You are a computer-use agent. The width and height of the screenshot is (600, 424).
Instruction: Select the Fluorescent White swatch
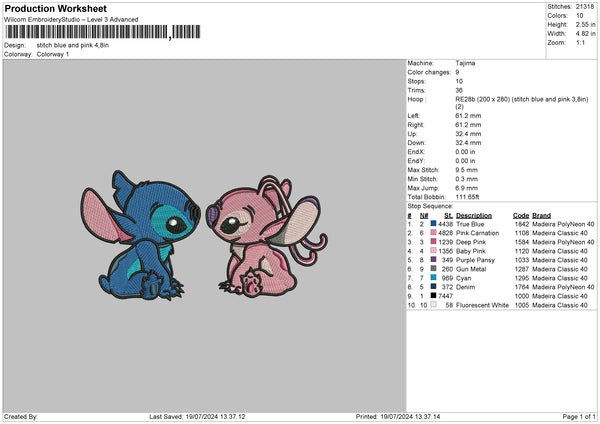pyautogui.click(x=433, y=306)
